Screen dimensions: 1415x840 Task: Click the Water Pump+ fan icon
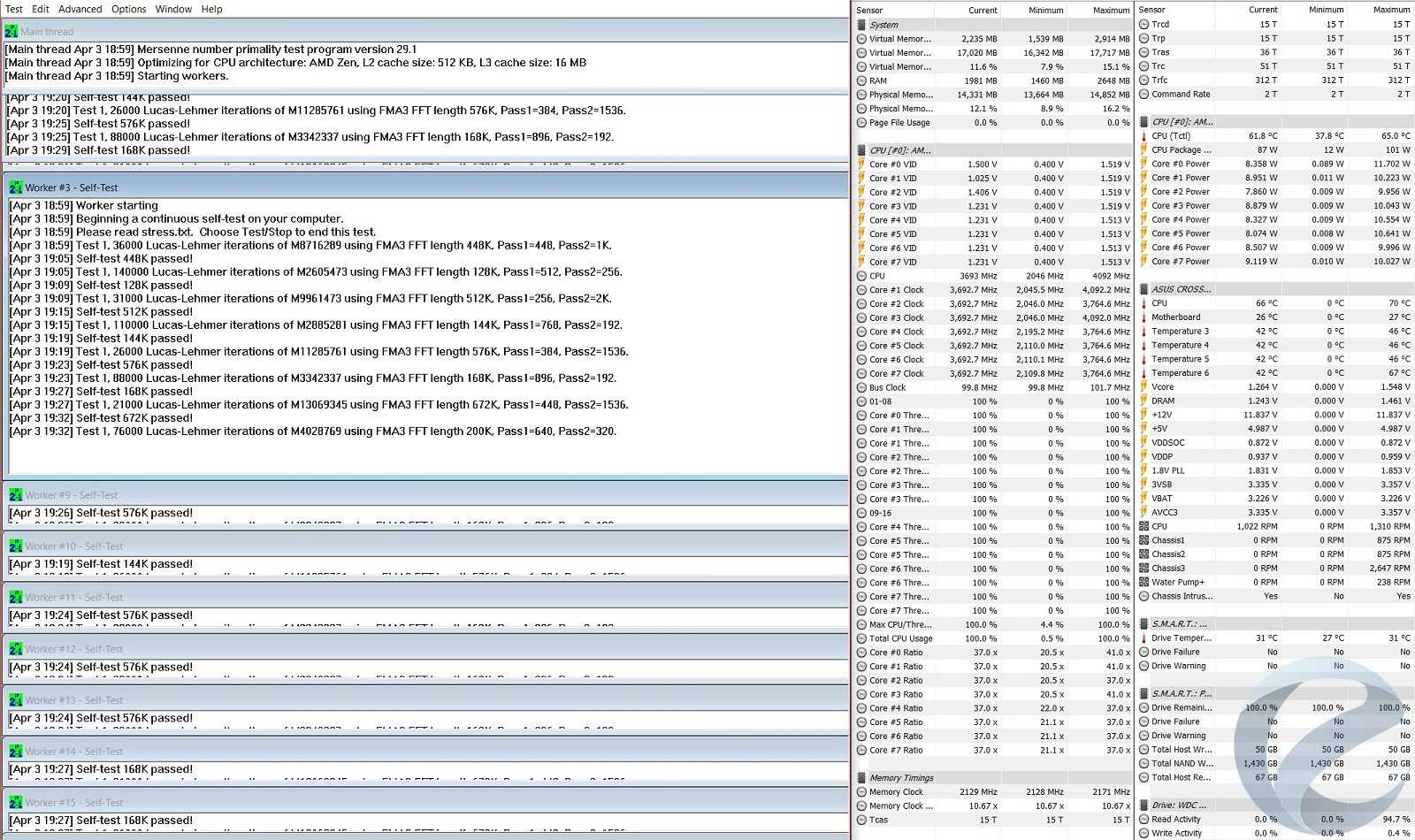pos(1144,583)
